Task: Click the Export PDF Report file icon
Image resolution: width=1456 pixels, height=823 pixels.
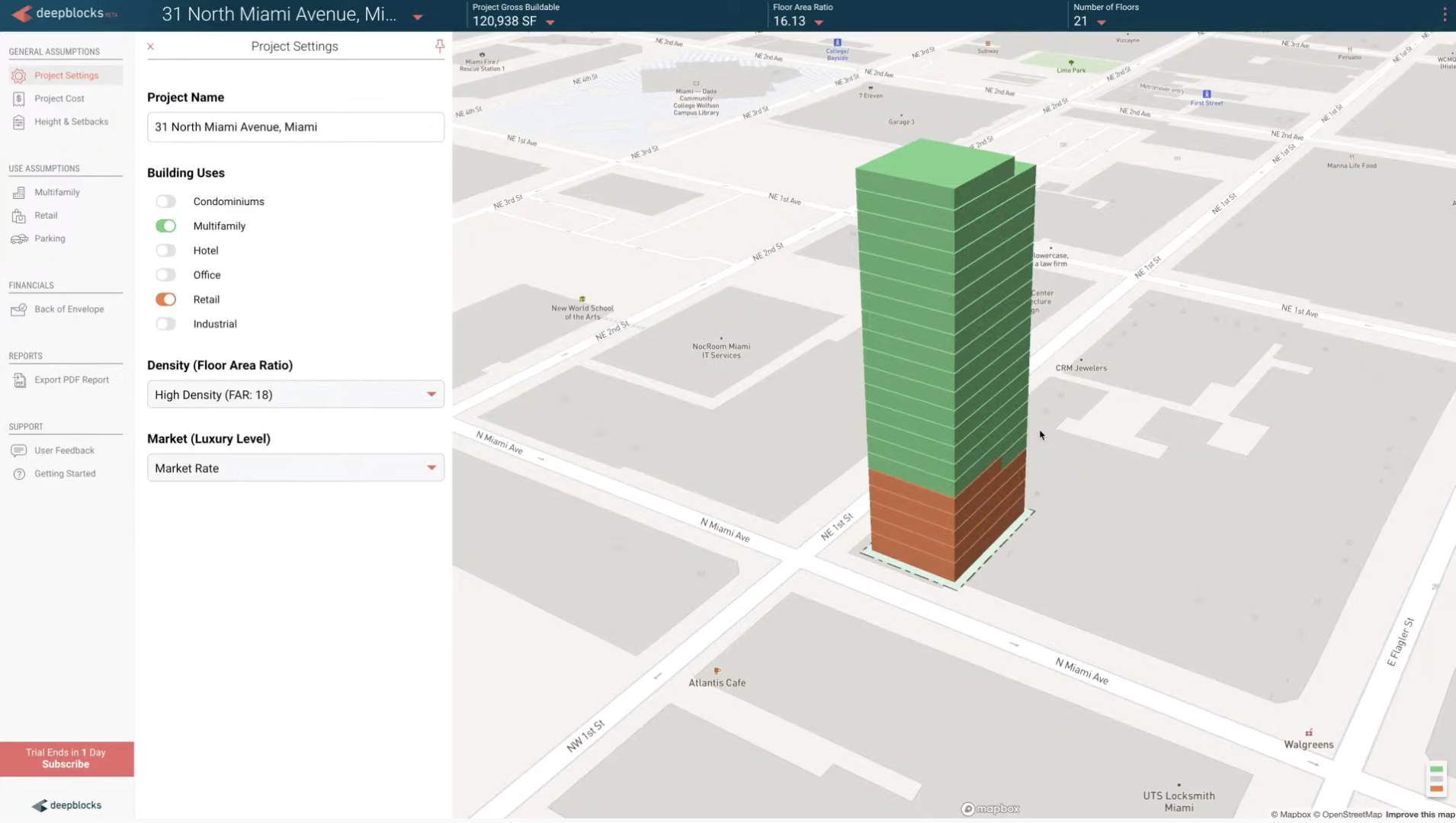Action: tap(19, 380)
